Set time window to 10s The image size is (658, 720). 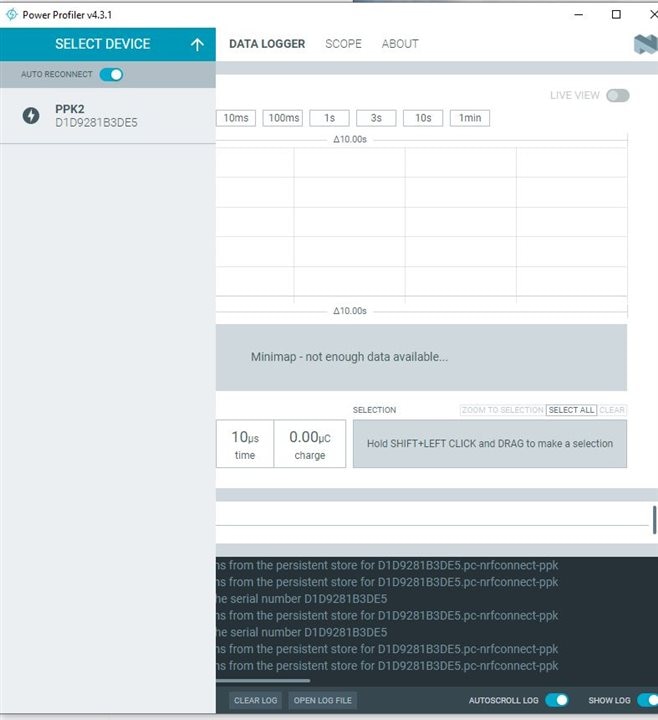pyautogui.click(x=423, y=118)
